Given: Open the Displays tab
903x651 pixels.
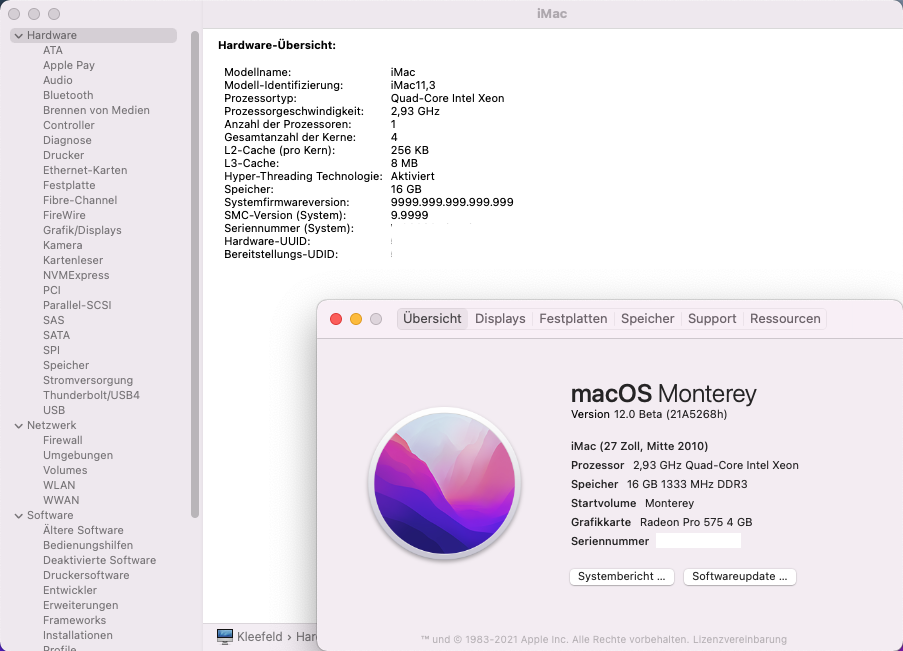Looking at the screenshot, I should [500, 319].
